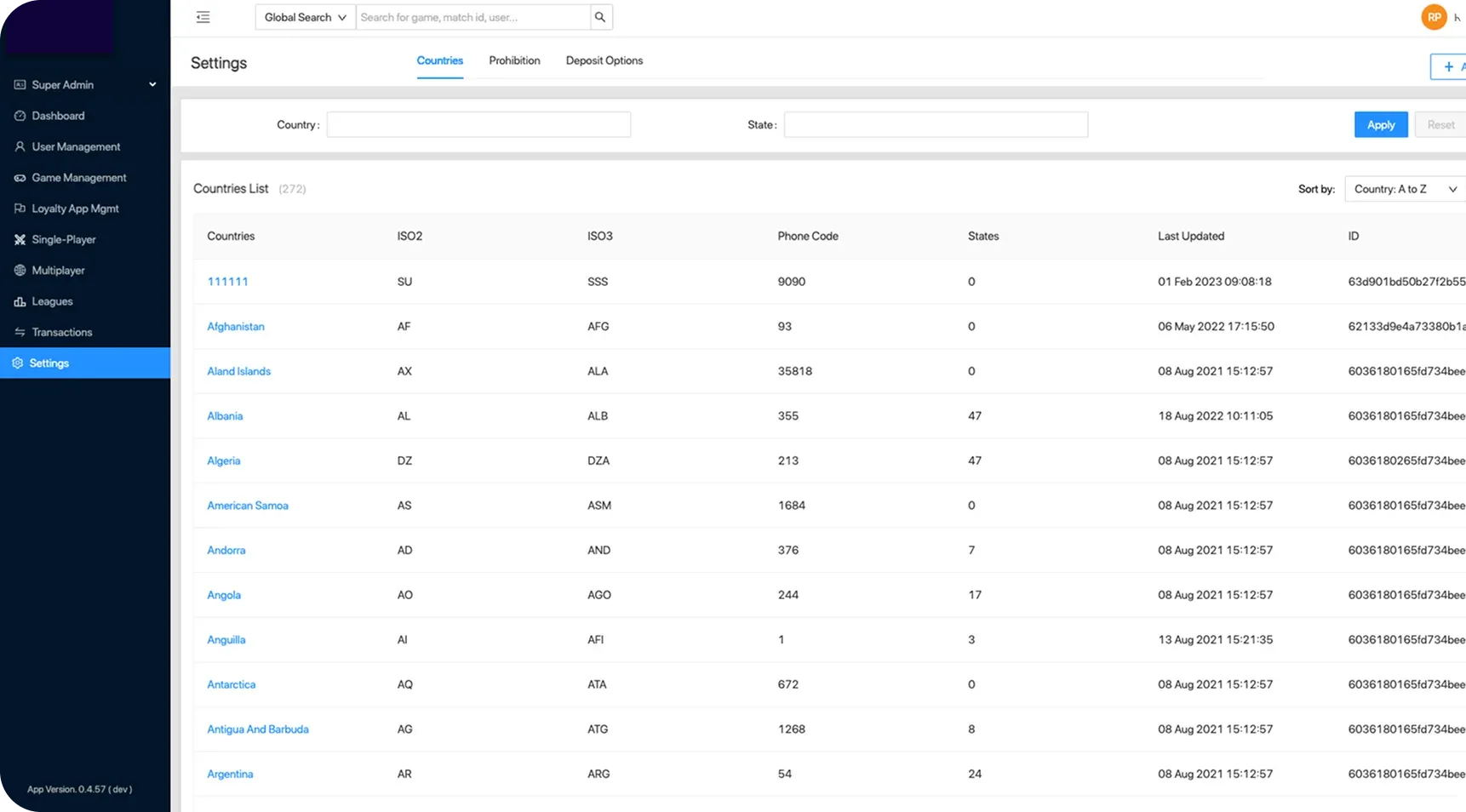Collapse the sidebar with the hamburger icon
Image resolution: width=1466 pixels, height=812 pixels.
(203, 17)
